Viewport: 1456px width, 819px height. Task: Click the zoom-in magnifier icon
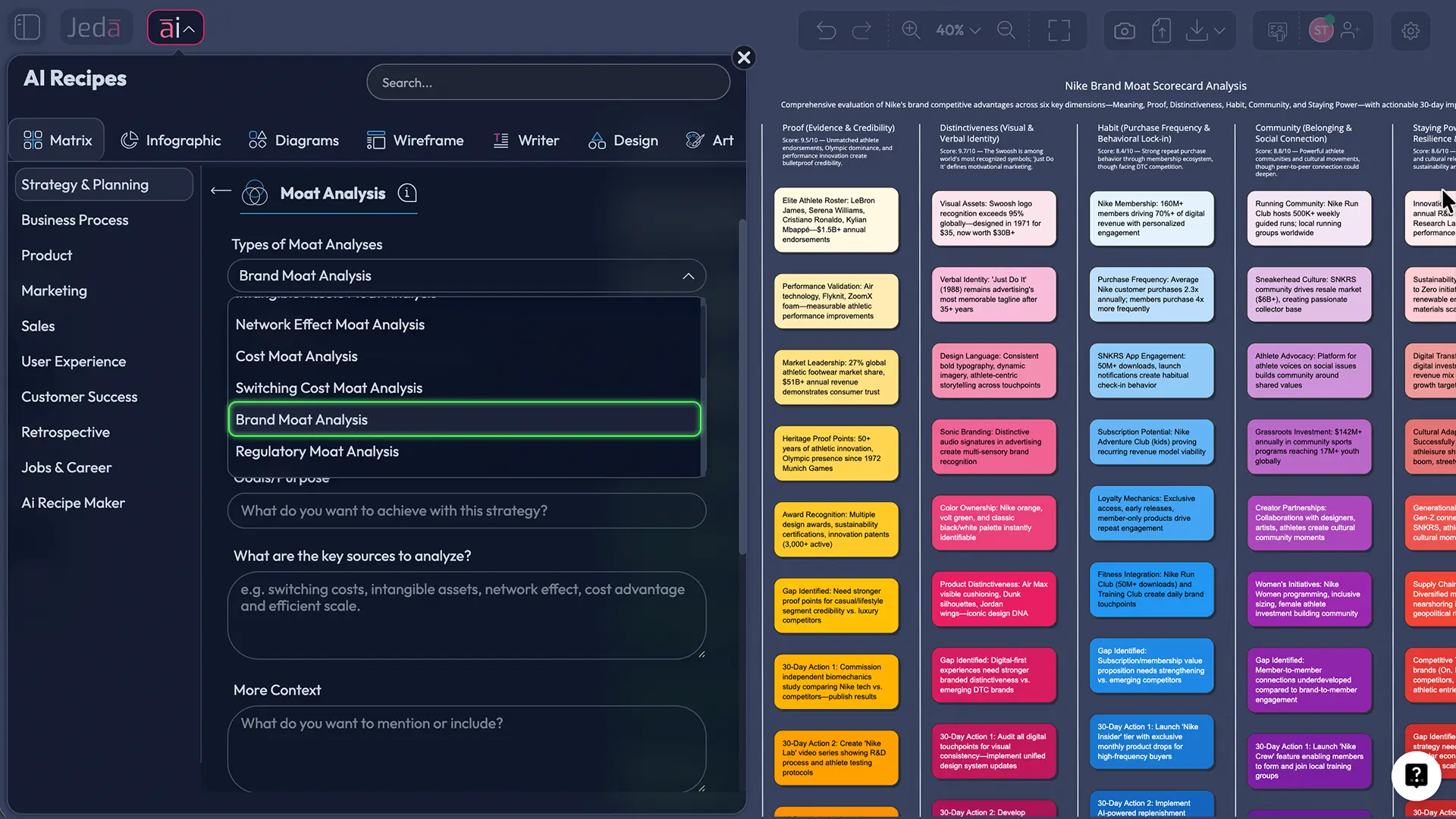pyautogui.click(x=911, y=30)
